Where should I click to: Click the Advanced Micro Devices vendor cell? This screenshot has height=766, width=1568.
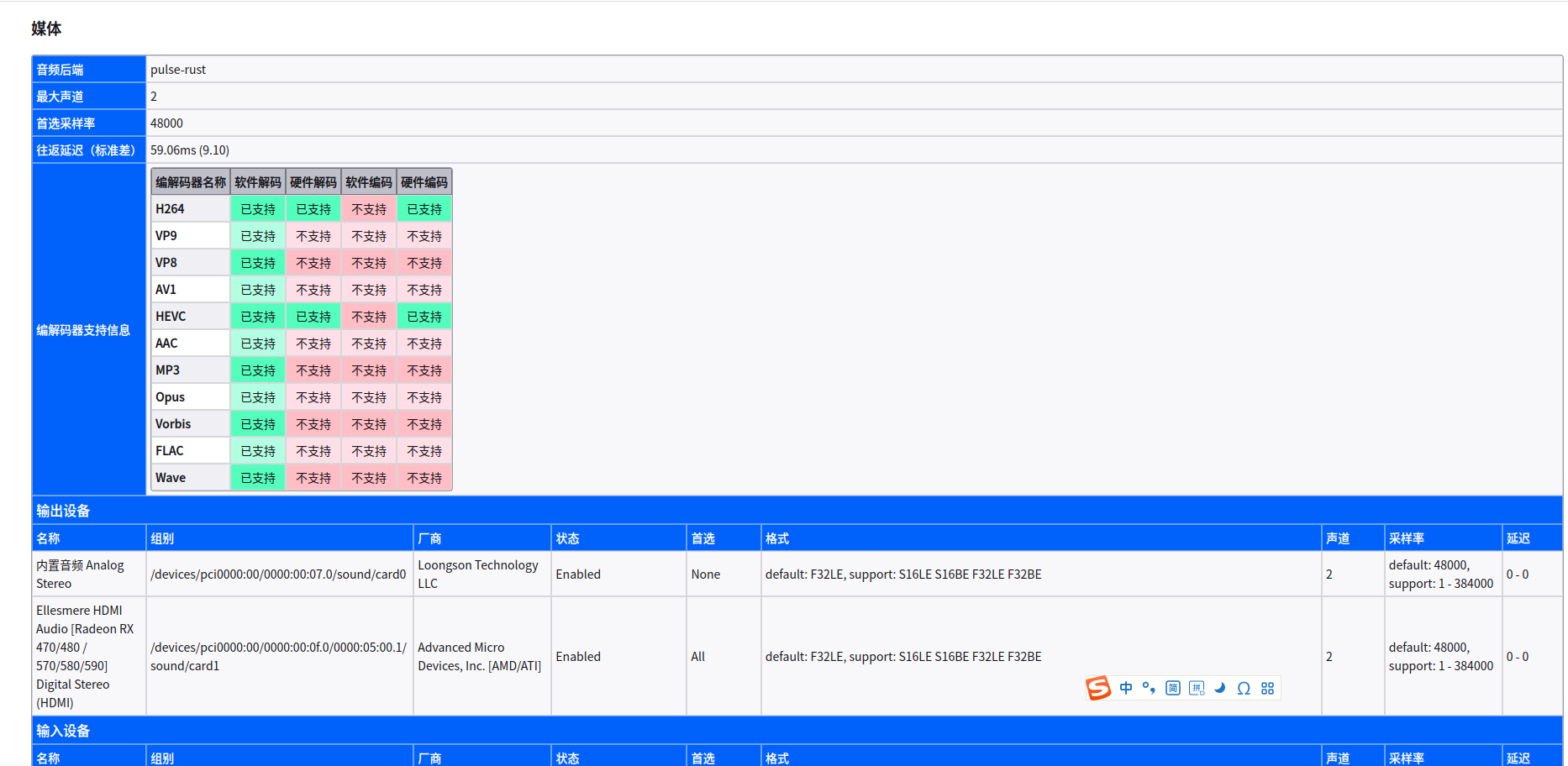point(481,657)
